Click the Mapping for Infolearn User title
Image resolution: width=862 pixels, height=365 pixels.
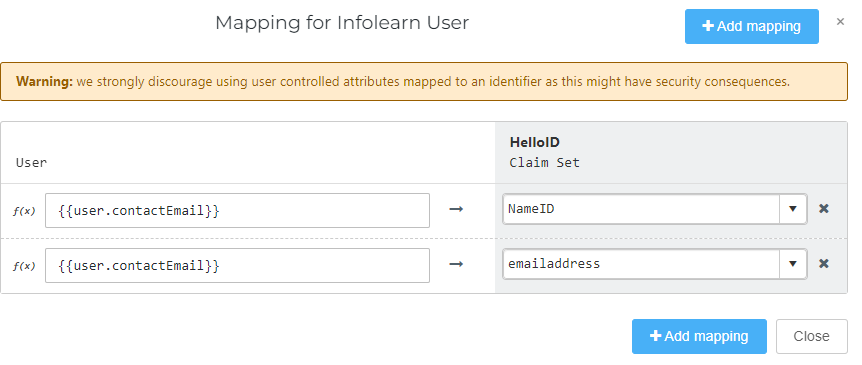[x=342, y=23]
